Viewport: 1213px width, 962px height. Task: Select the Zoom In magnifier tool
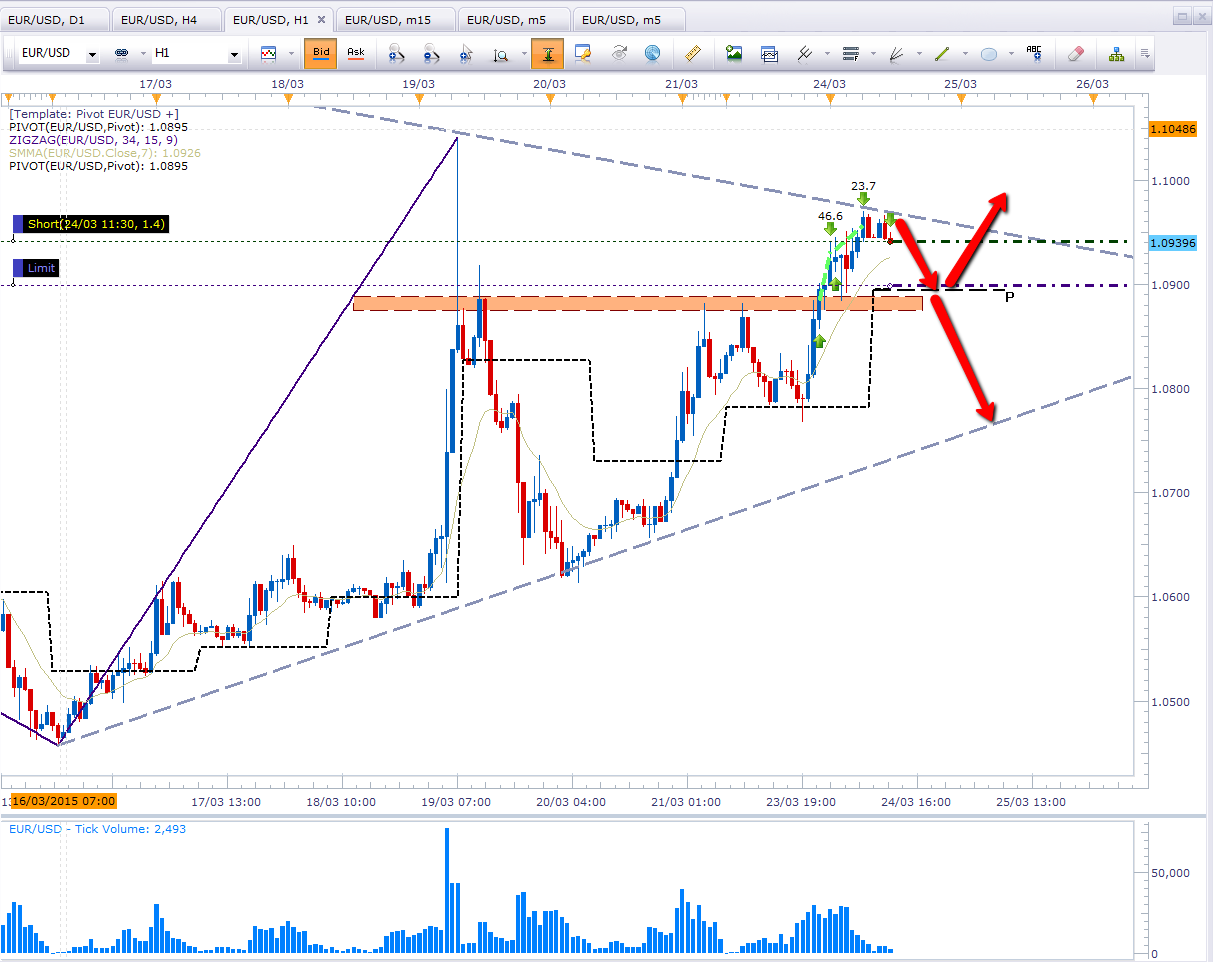395,53
